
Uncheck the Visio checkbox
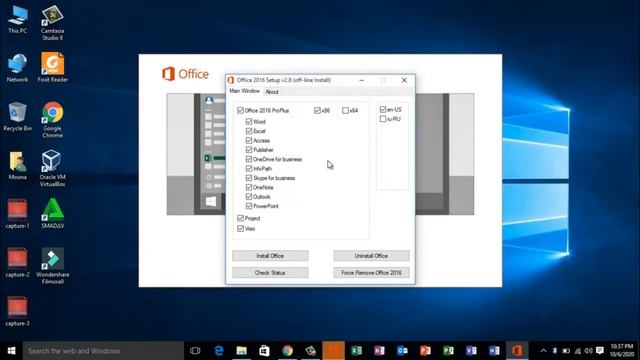click(240, 229)
